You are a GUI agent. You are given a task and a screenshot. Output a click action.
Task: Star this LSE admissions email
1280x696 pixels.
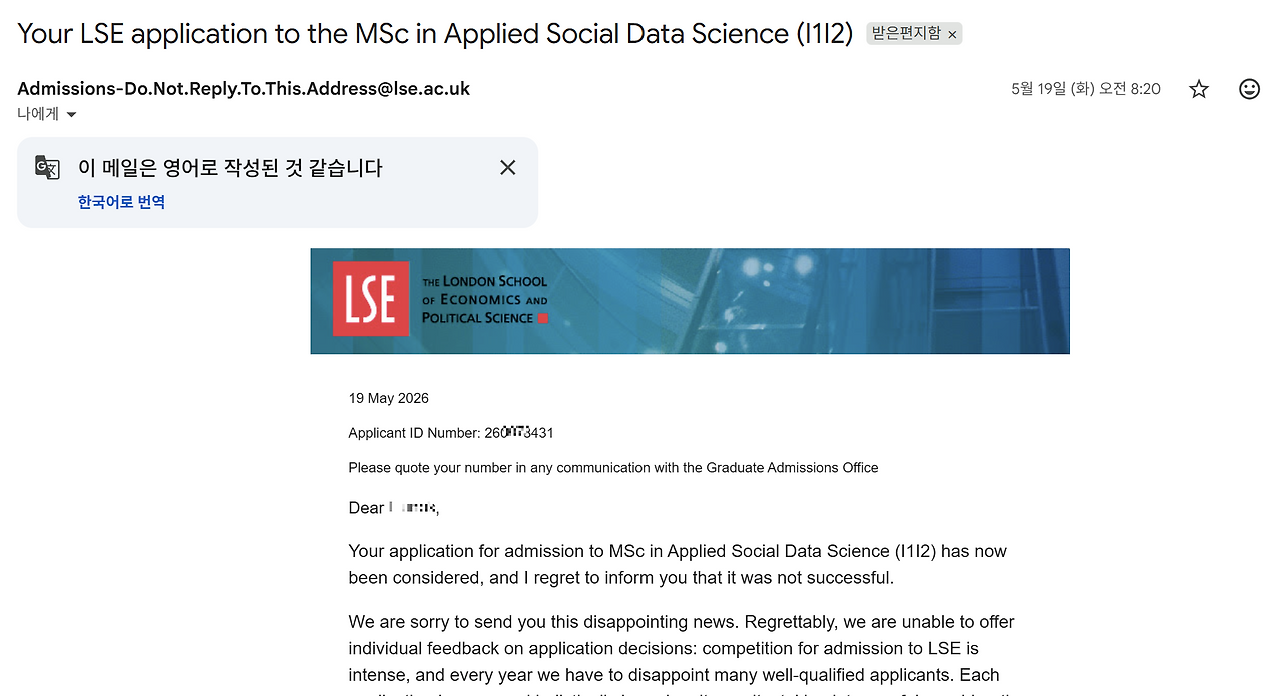click(x=1199, y=89)
